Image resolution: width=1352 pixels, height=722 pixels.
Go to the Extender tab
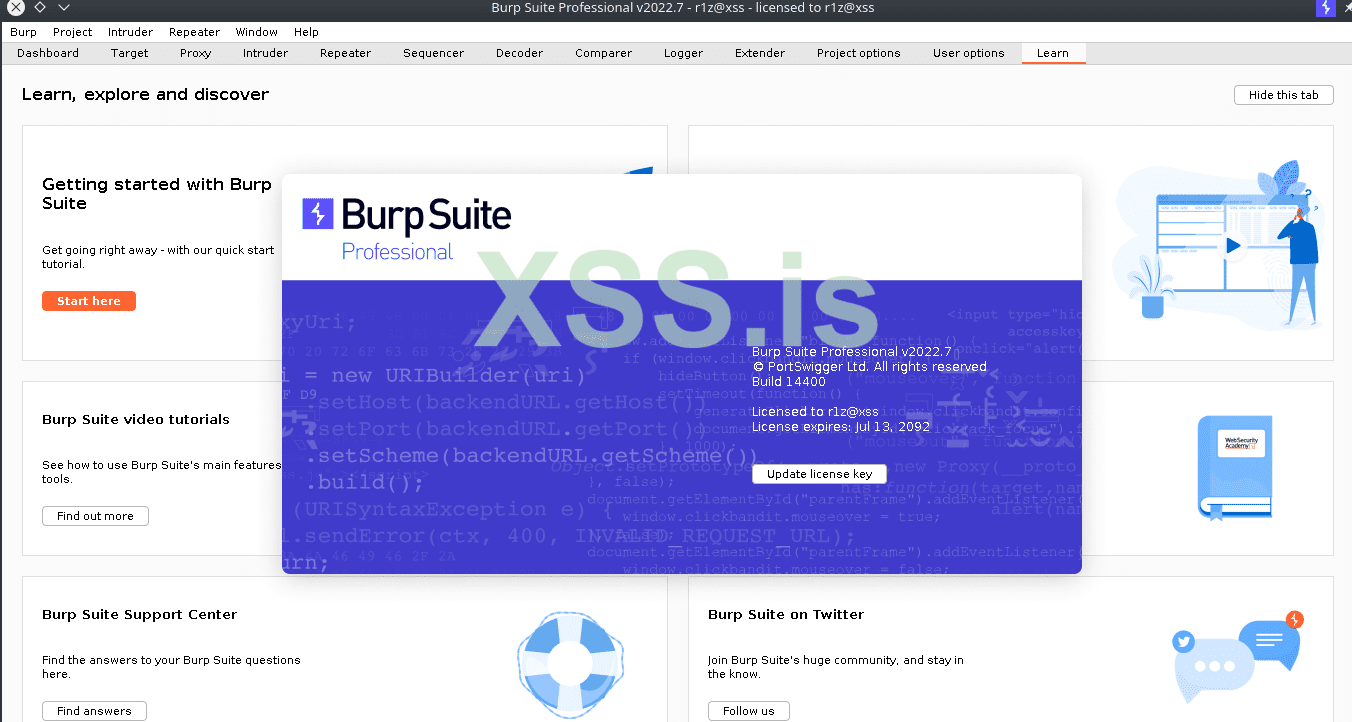[x=760, y=53]
